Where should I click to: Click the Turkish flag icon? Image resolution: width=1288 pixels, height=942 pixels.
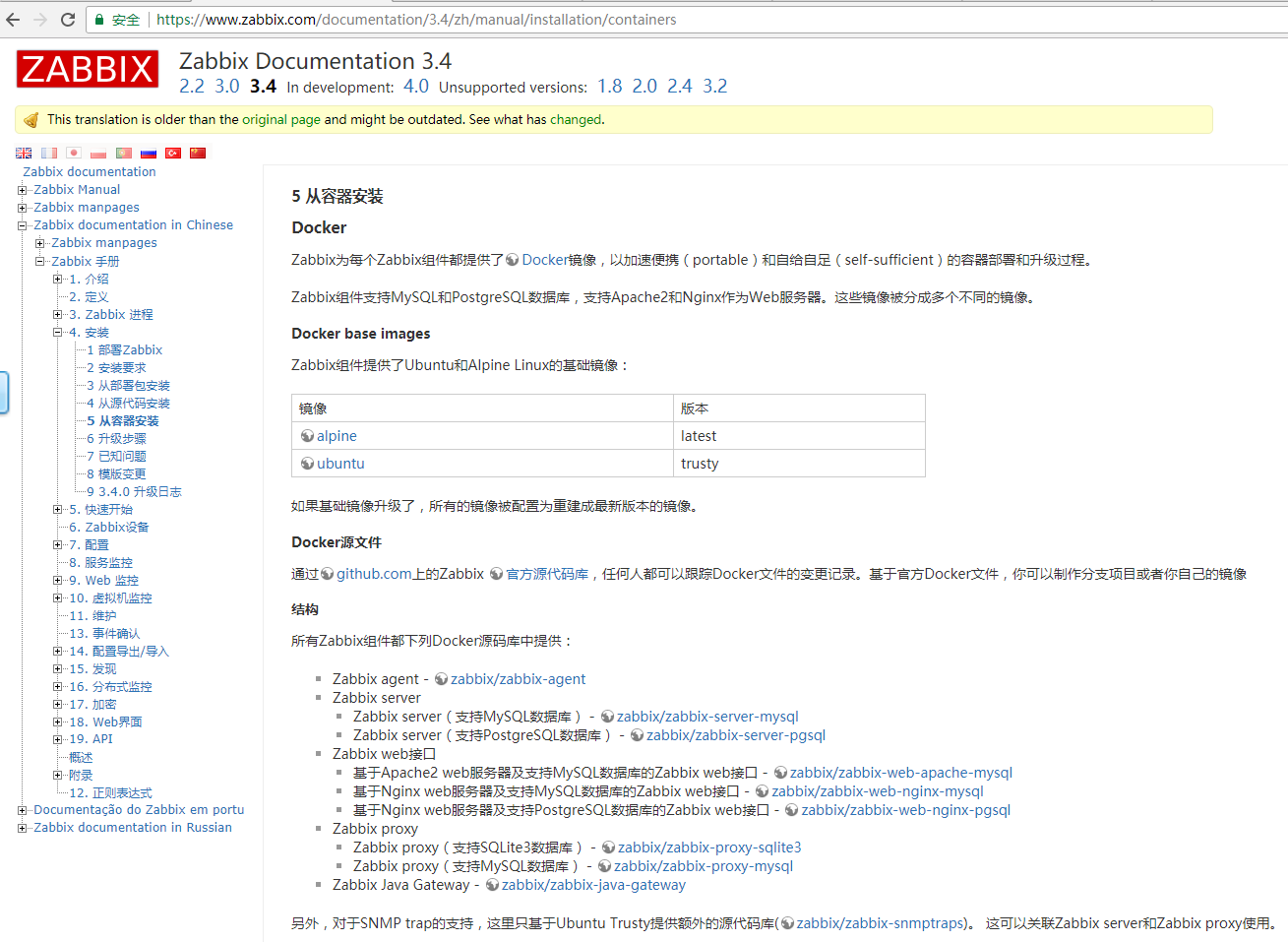(173, 153)
